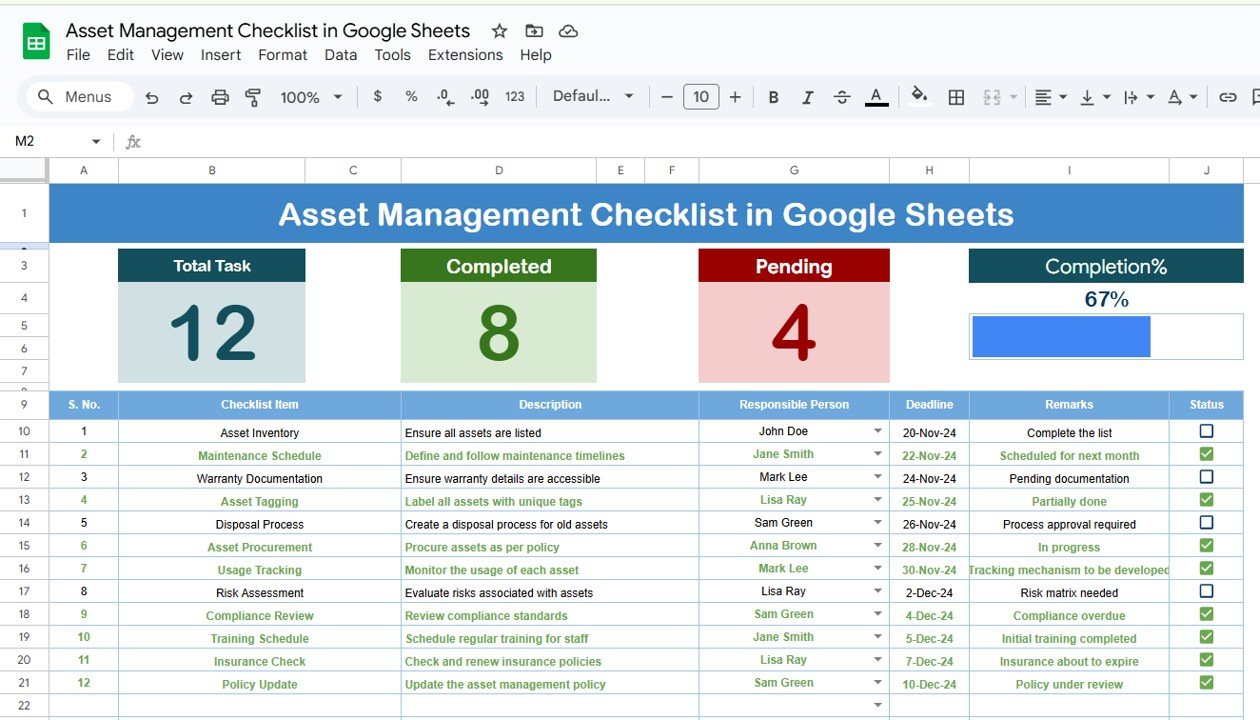This screenshot has height=720, width=1260.
Task: Uncheck the Usage Tracking status box
Action: (x=1206, y=568)
